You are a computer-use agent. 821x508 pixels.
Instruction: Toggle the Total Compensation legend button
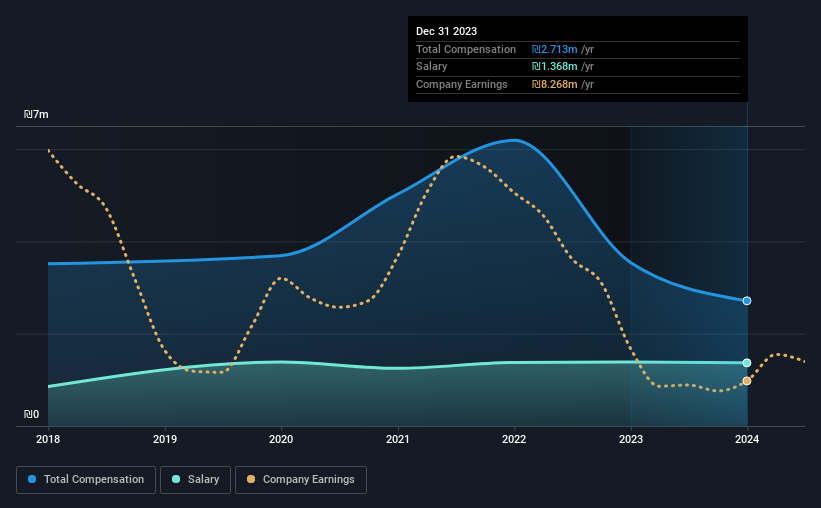point(86,480)
